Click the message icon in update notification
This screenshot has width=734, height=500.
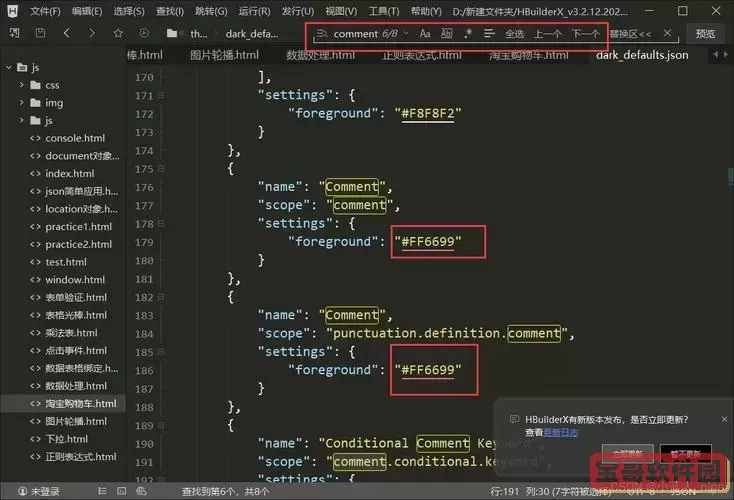514,419
